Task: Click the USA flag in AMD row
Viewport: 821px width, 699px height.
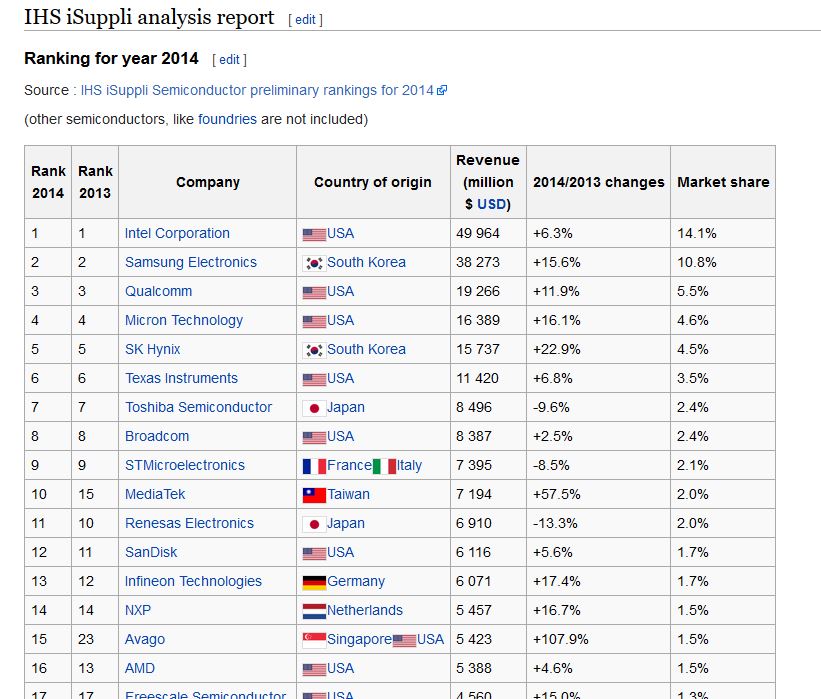Action: 314,670
